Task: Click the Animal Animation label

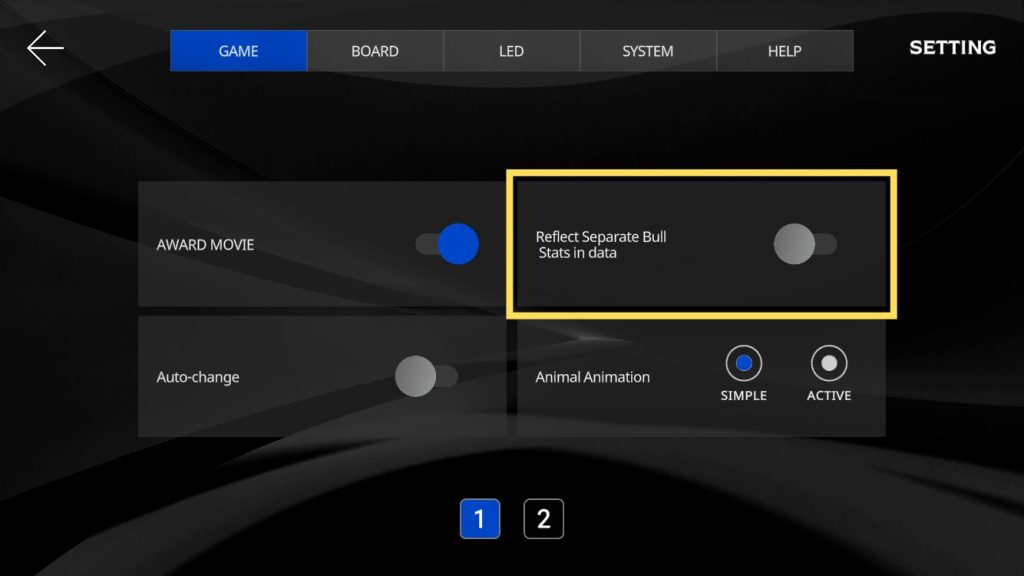Action: (592, 377)
